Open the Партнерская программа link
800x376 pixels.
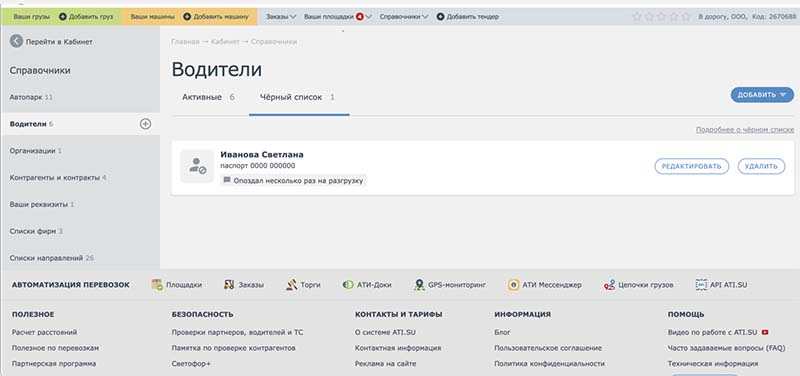tap(54, 364)
